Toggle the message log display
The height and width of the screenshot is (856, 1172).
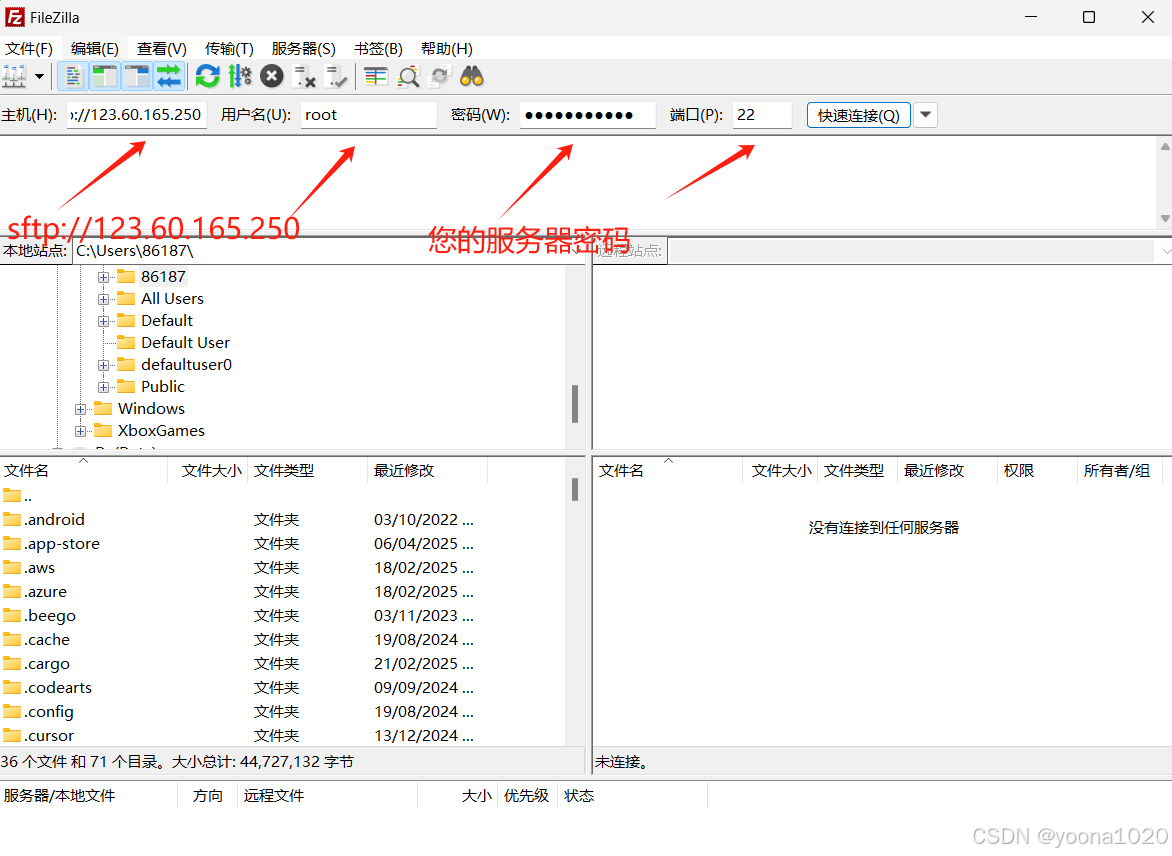73,76
